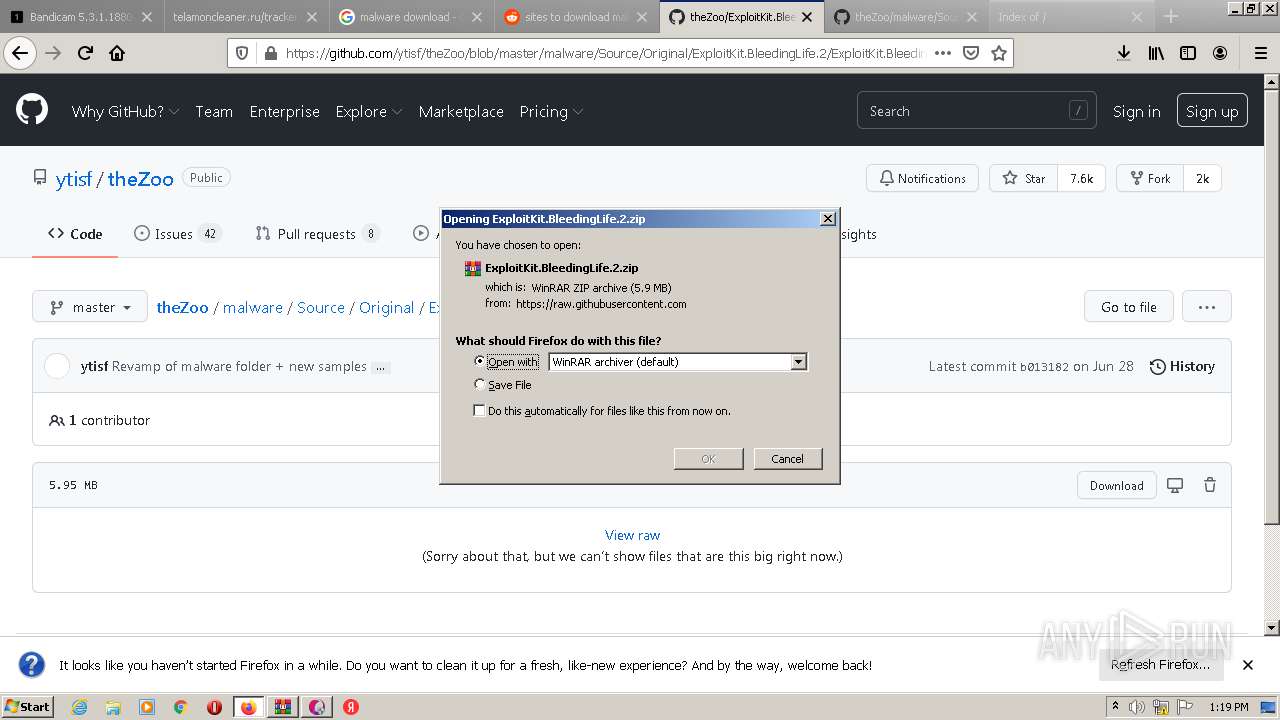Reload the page with the refresh icon
Image resolution: width=1280 pixels, height=720 pixels.
(x=85, y=53)
